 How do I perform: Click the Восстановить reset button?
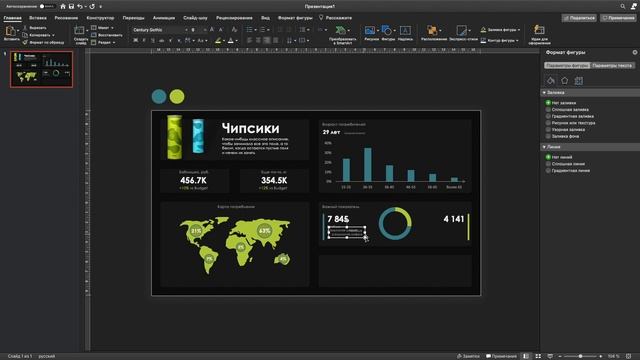107,35
